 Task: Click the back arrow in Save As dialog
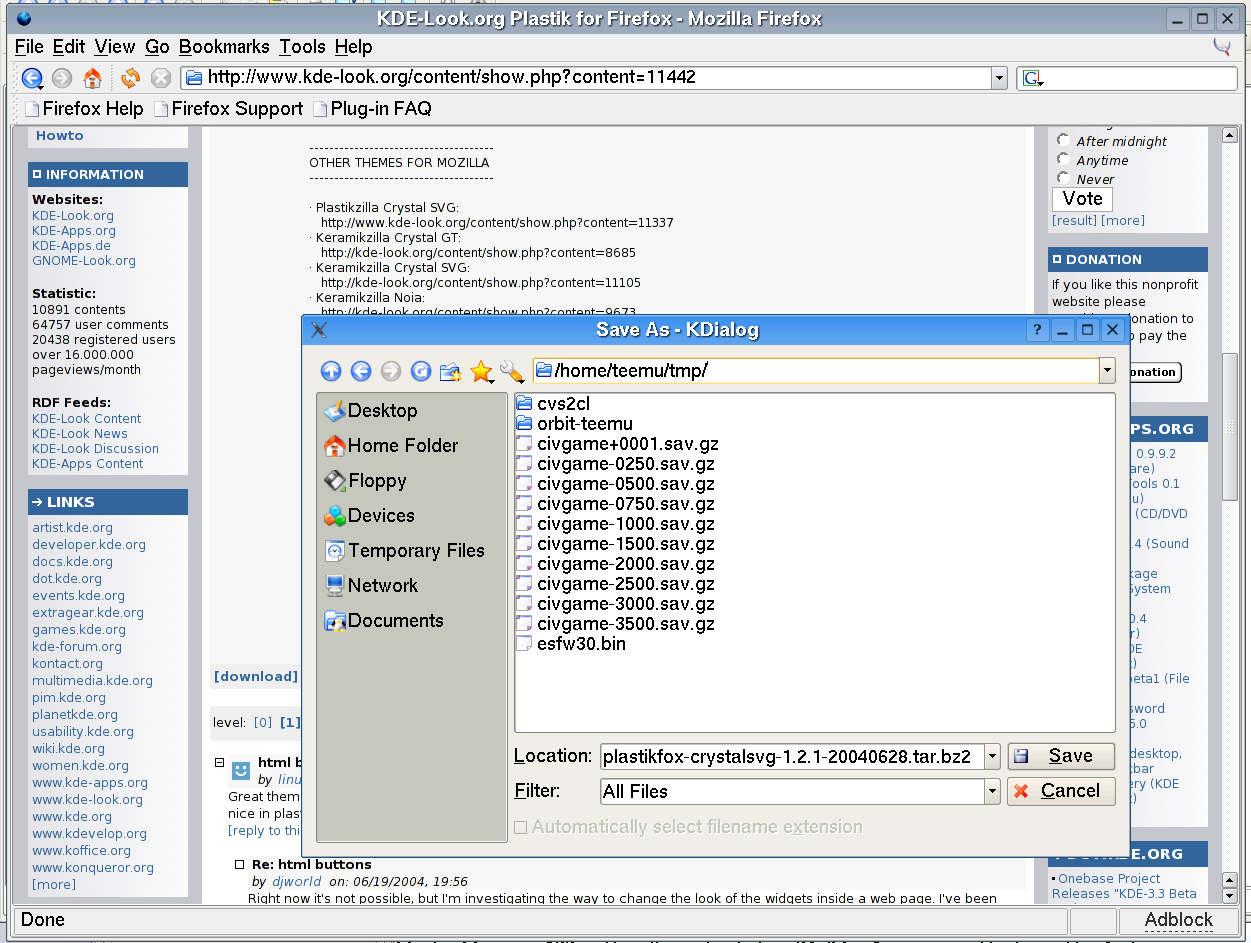[x=361, y=371]
